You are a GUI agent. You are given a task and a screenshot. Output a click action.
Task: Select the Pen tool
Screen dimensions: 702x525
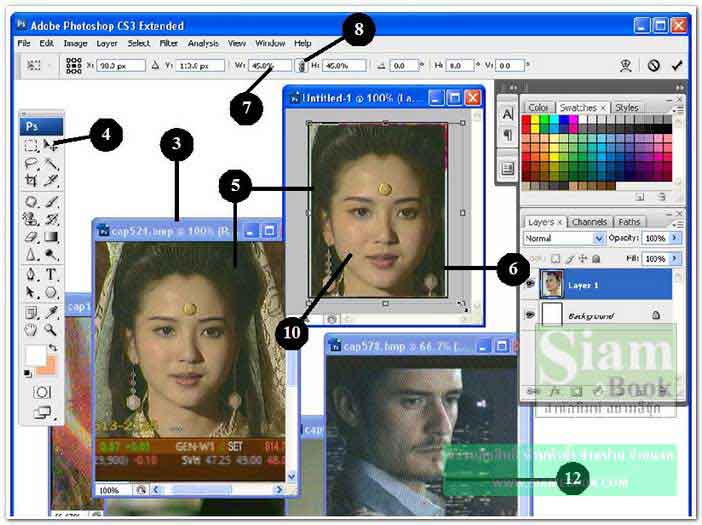pos(31,274)
